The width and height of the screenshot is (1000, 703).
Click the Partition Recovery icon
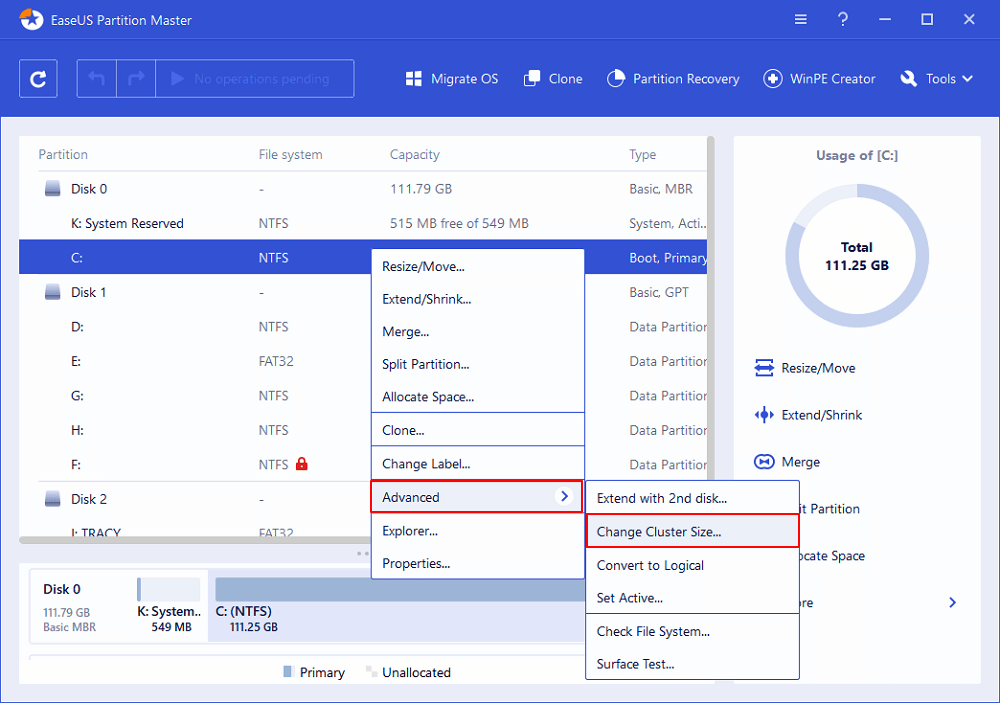tap(615, 78)
